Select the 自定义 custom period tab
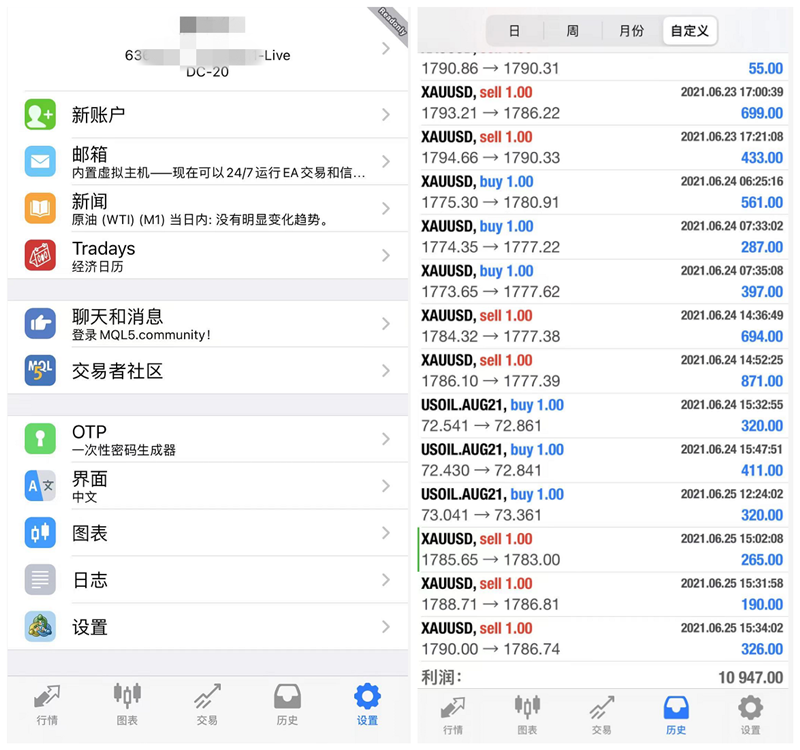The width and height of the screenshot is (800, 750). [x=690, y=31]
